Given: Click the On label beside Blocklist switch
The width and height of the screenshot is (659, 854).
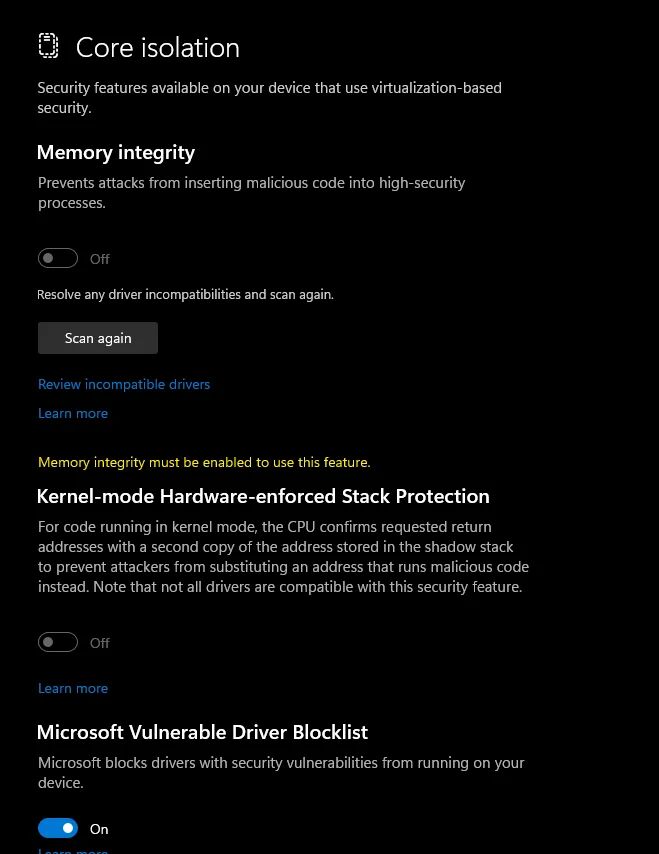Looking at the screenshot, I should [99, 829].
